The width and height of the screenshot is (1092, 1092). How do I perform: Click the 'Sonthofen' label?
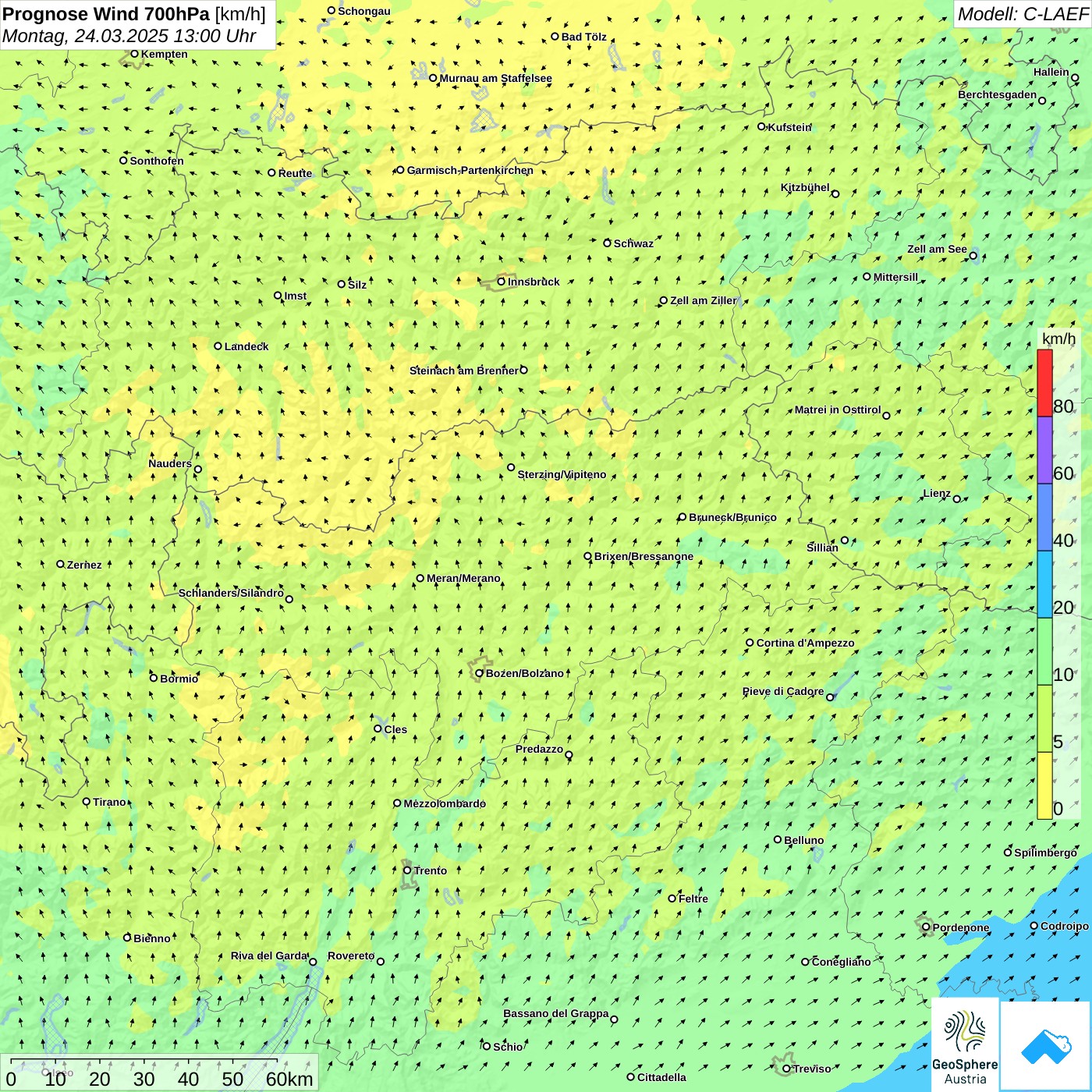click(157, 161)
